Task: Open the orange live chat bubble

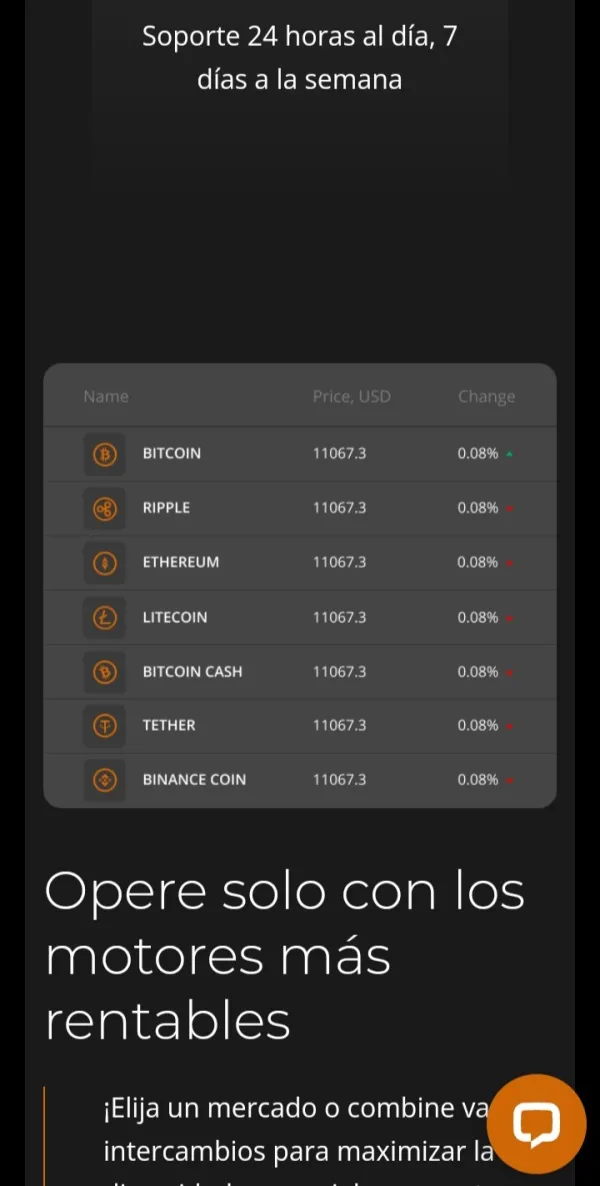Action: 536,1124
